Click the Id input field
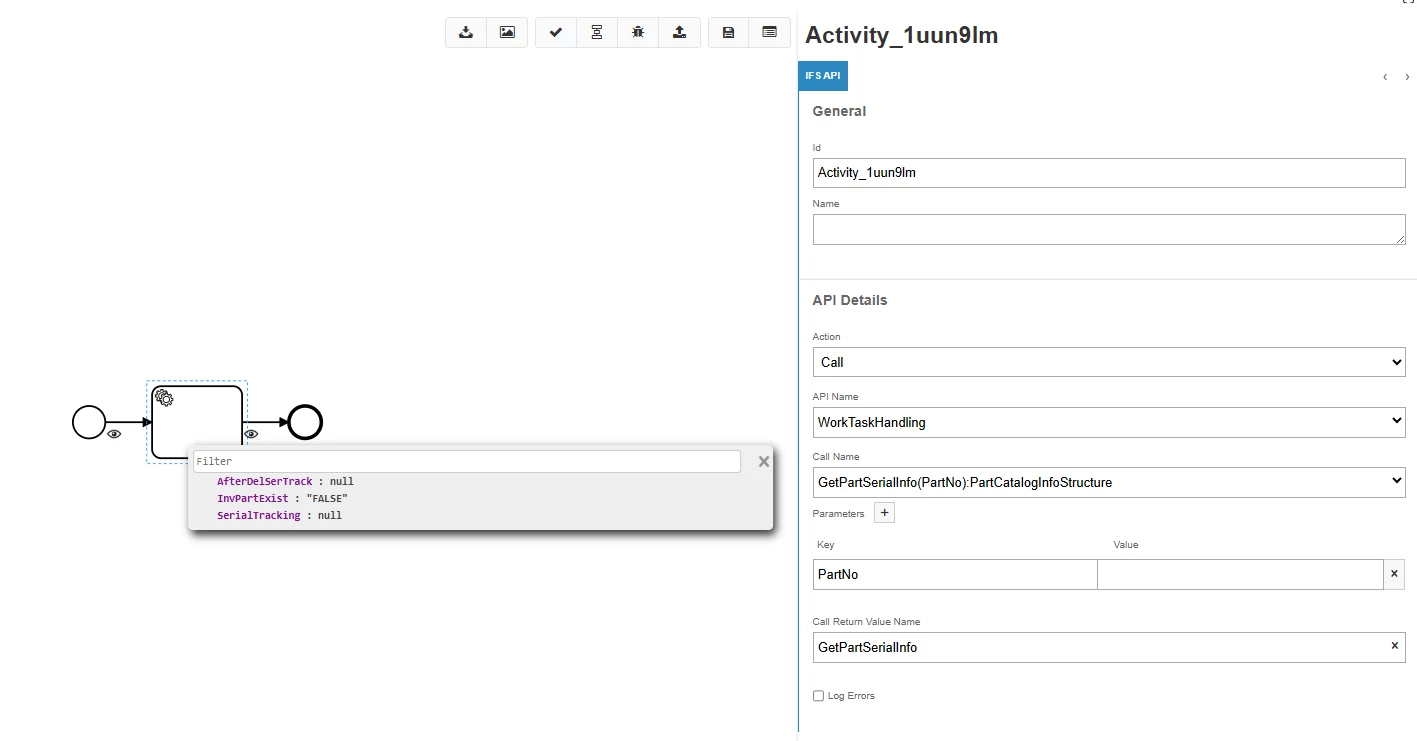 point(1109,172)
